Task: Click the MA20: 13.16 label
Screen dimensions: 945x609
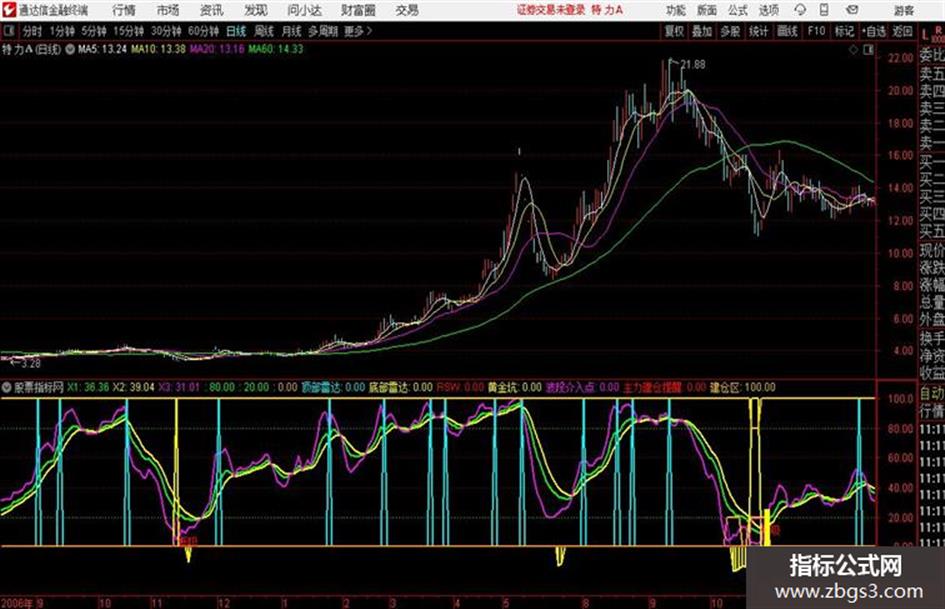Action: tap(217, 49)
